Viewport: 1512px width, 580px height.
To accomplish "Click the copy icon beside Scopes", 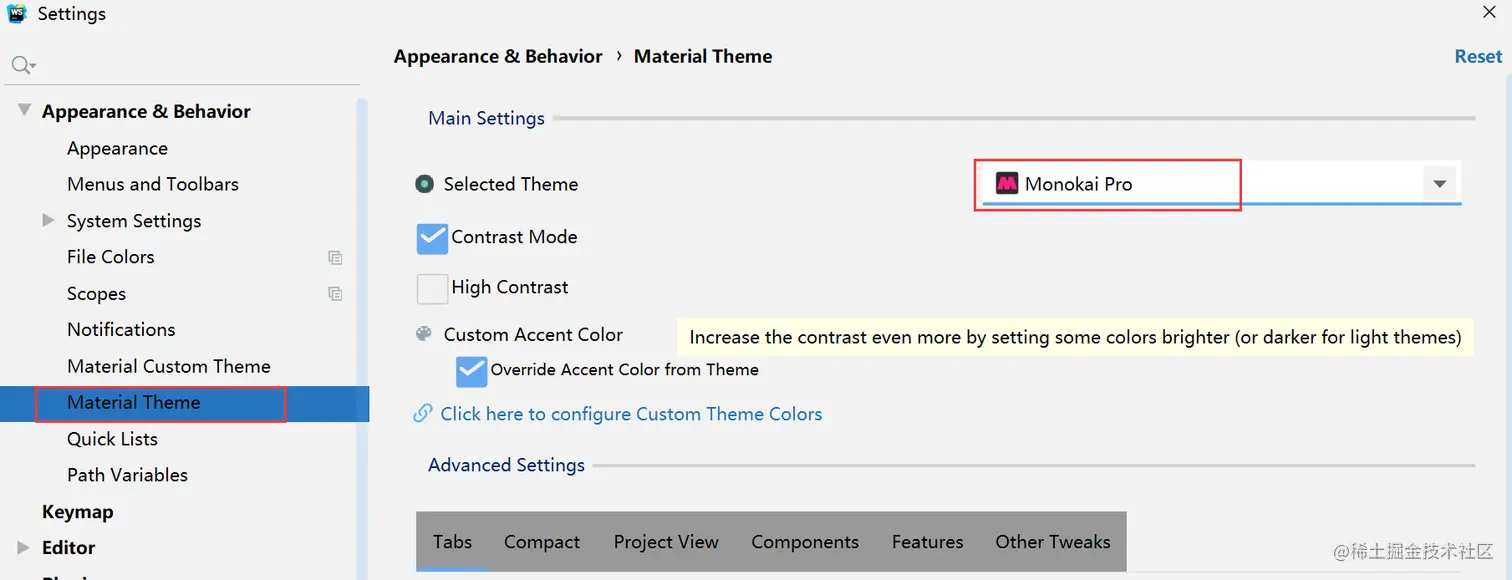I will point(335,294).
